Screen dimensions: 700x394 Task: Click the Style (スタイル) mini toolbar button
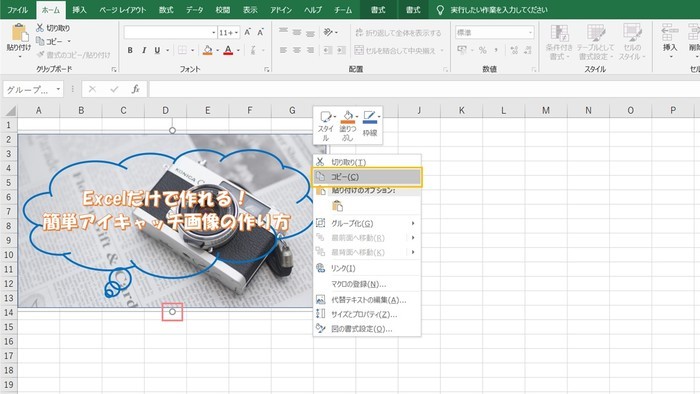(326, 125)
